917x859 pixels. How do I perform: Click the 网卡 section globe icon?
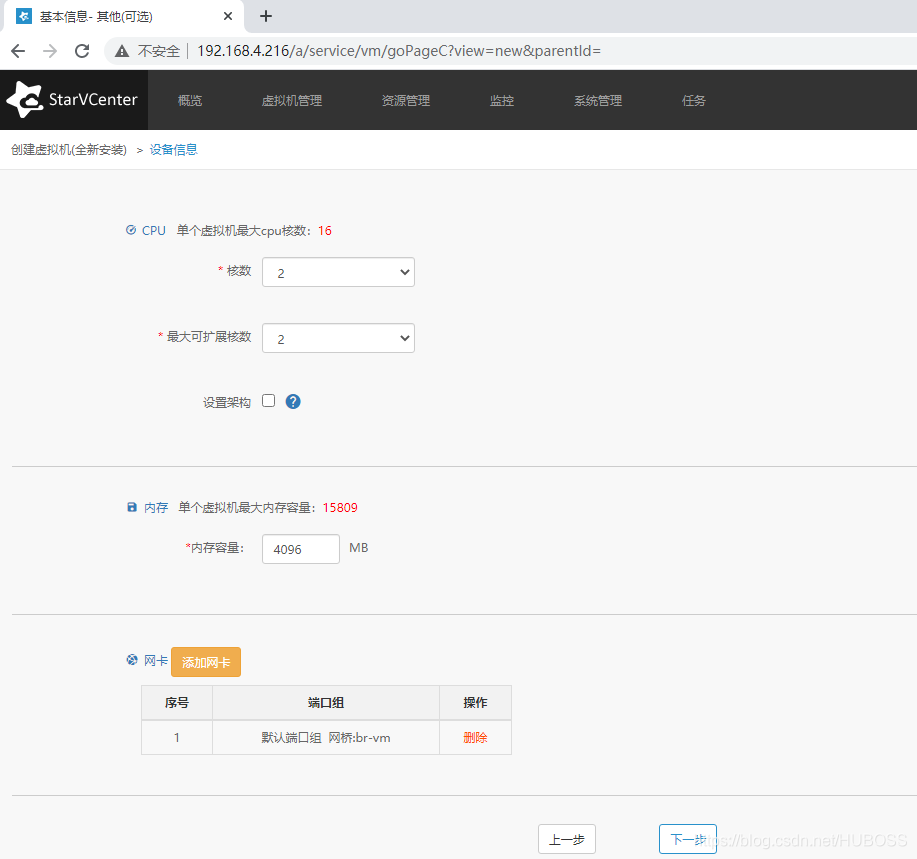pos(132,660)
